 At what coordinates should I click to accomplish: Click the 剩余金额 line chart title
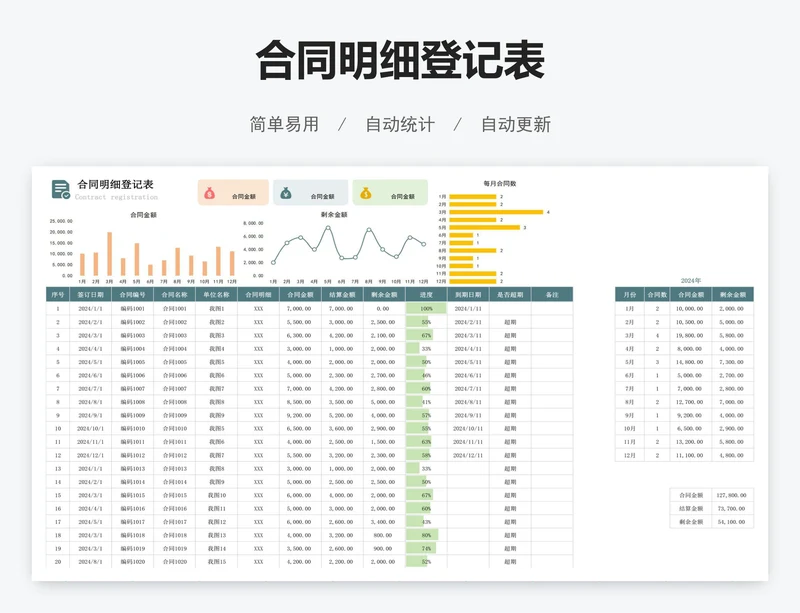334,214
